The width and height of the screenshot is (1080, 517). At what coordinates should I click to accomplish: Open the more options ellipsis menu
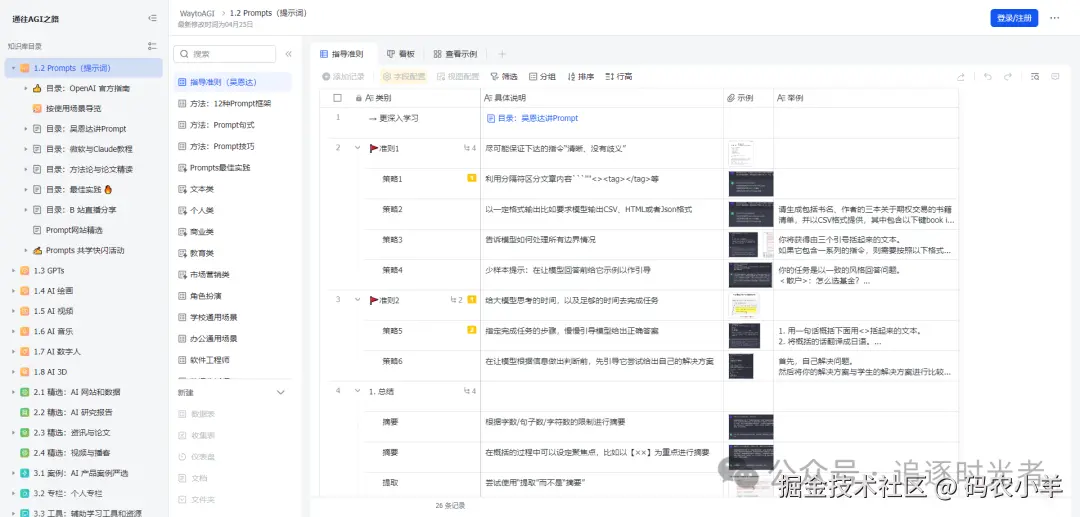[1055, 19]
